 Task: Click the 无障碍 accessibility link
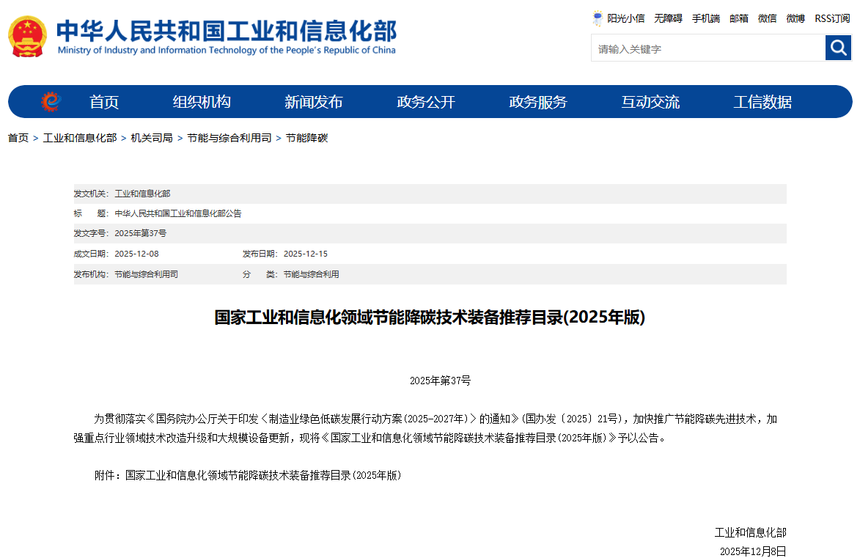click(x=667, y=19)
